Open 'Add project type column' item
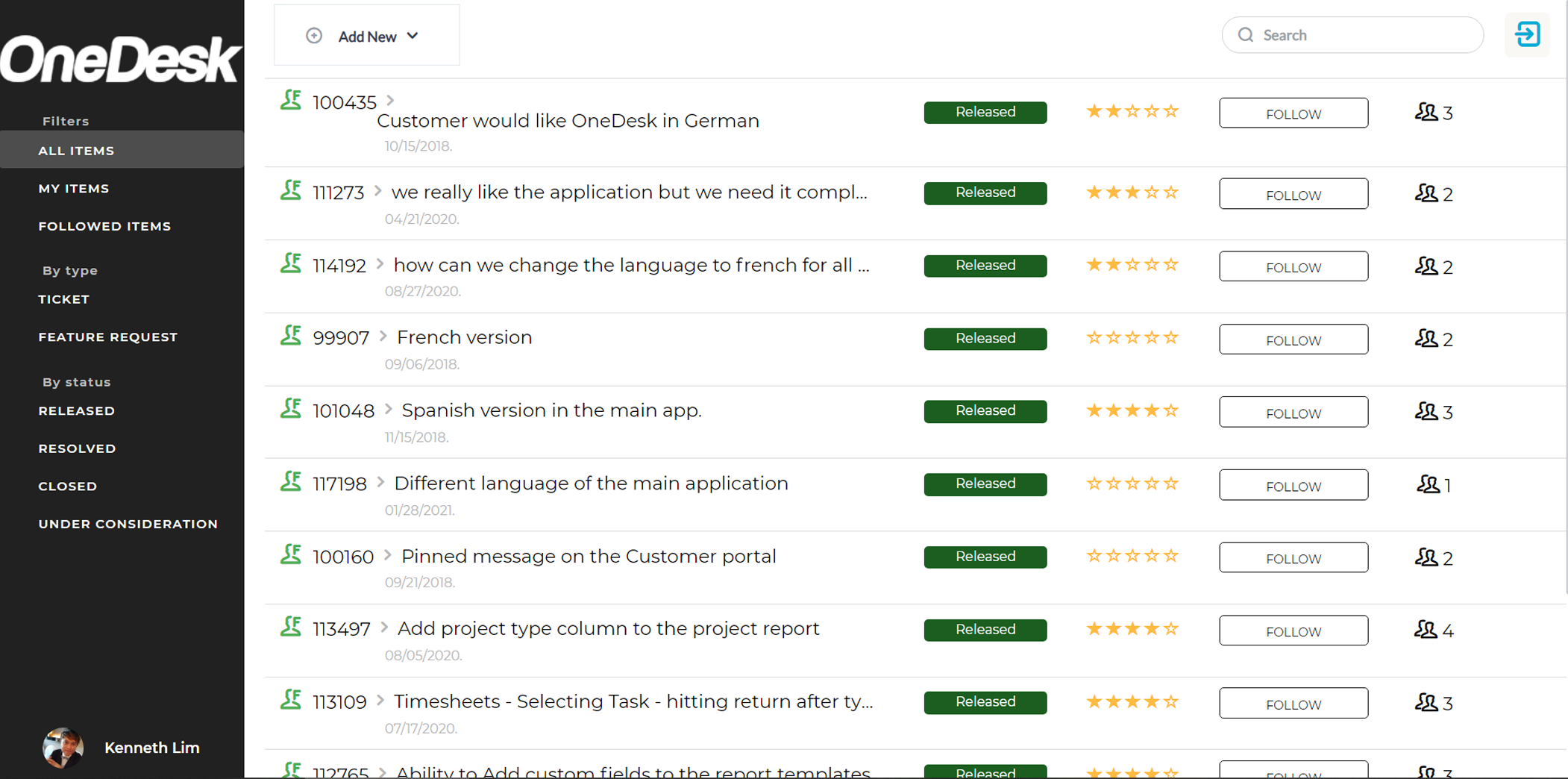Image resolution: width=1568 pixels, height=779 pixels. tap(608, 628)
